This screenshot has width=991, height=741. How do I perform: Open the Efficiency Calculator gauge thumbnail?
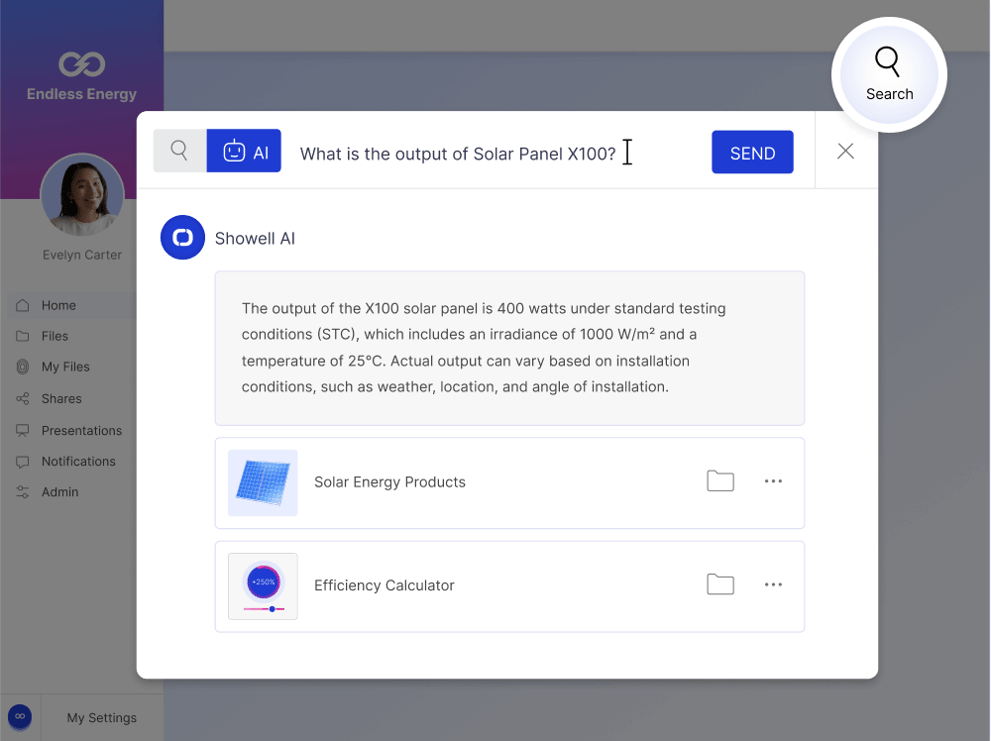click(x=262, y=585)
